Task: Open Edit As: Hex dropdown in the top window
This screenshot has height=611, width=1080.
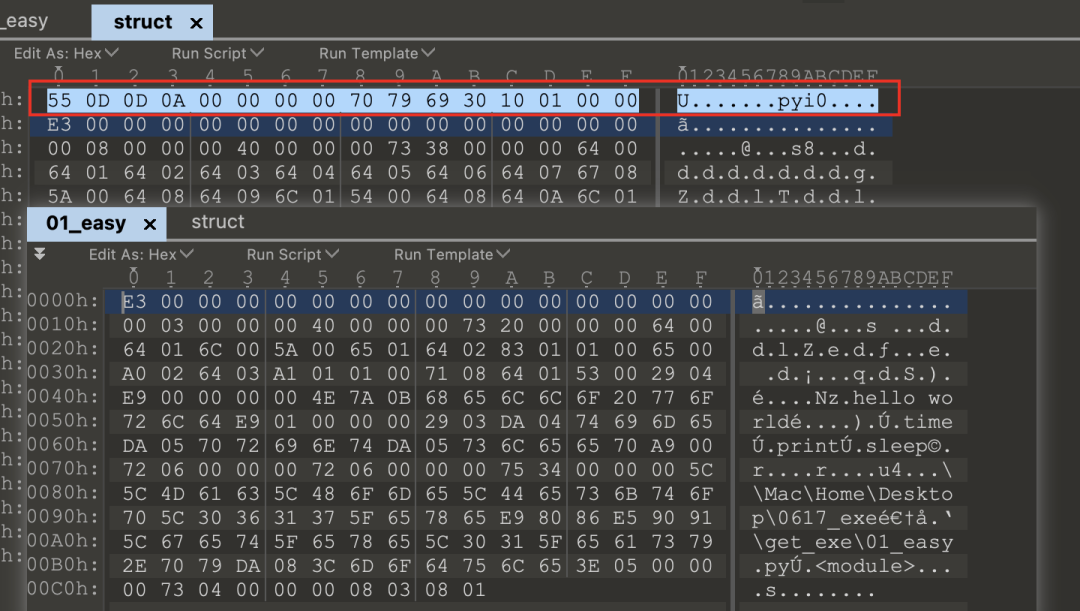Action: coord(66,53)
